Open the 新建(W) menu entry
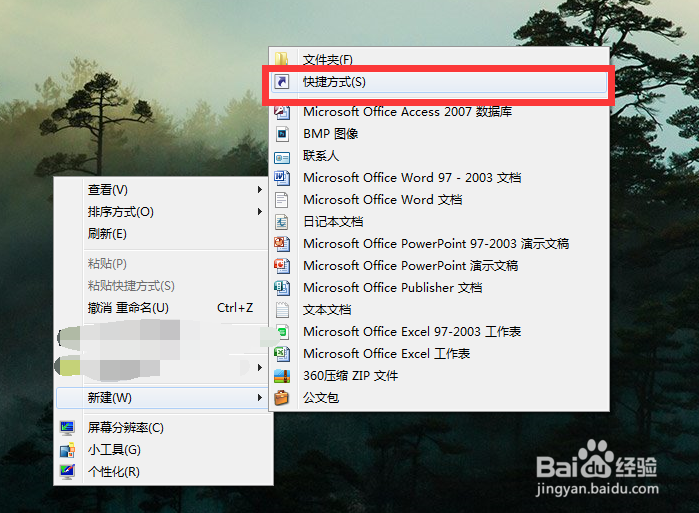 163,398
